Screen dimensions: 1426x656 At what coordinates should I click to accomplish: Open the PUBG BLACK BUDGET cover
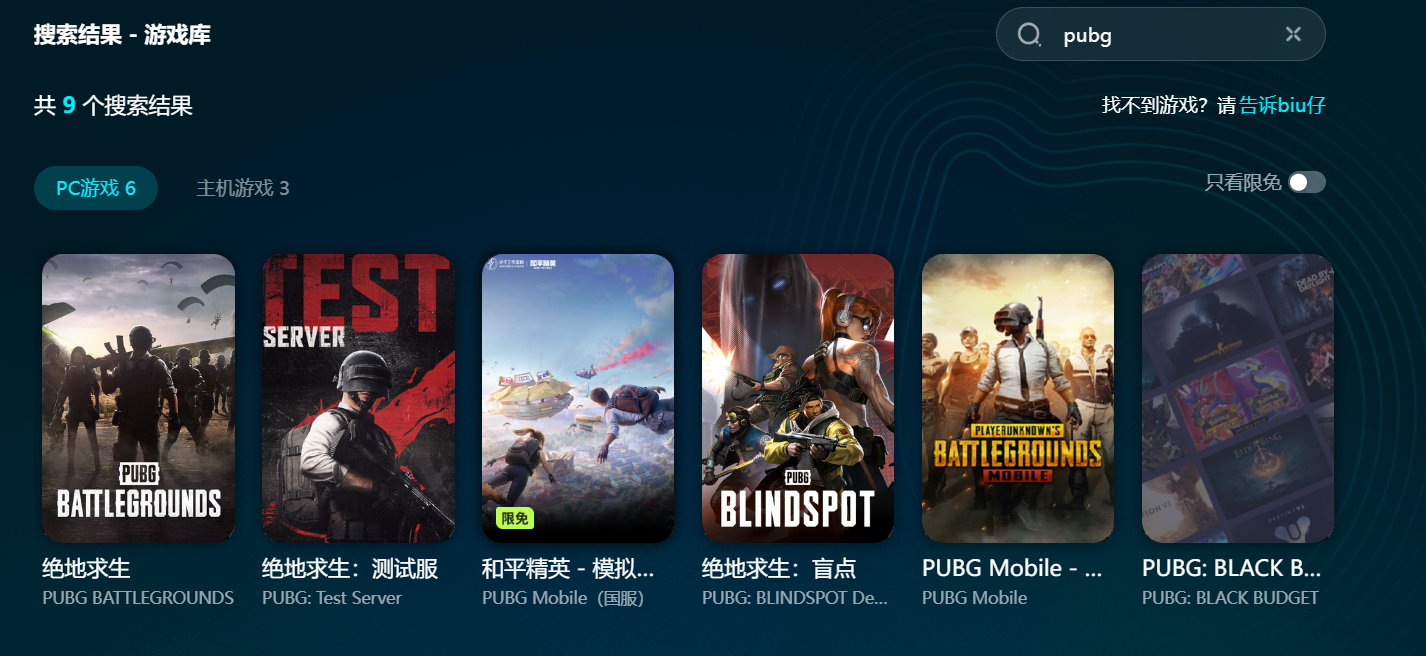(x=1238, y=398)
